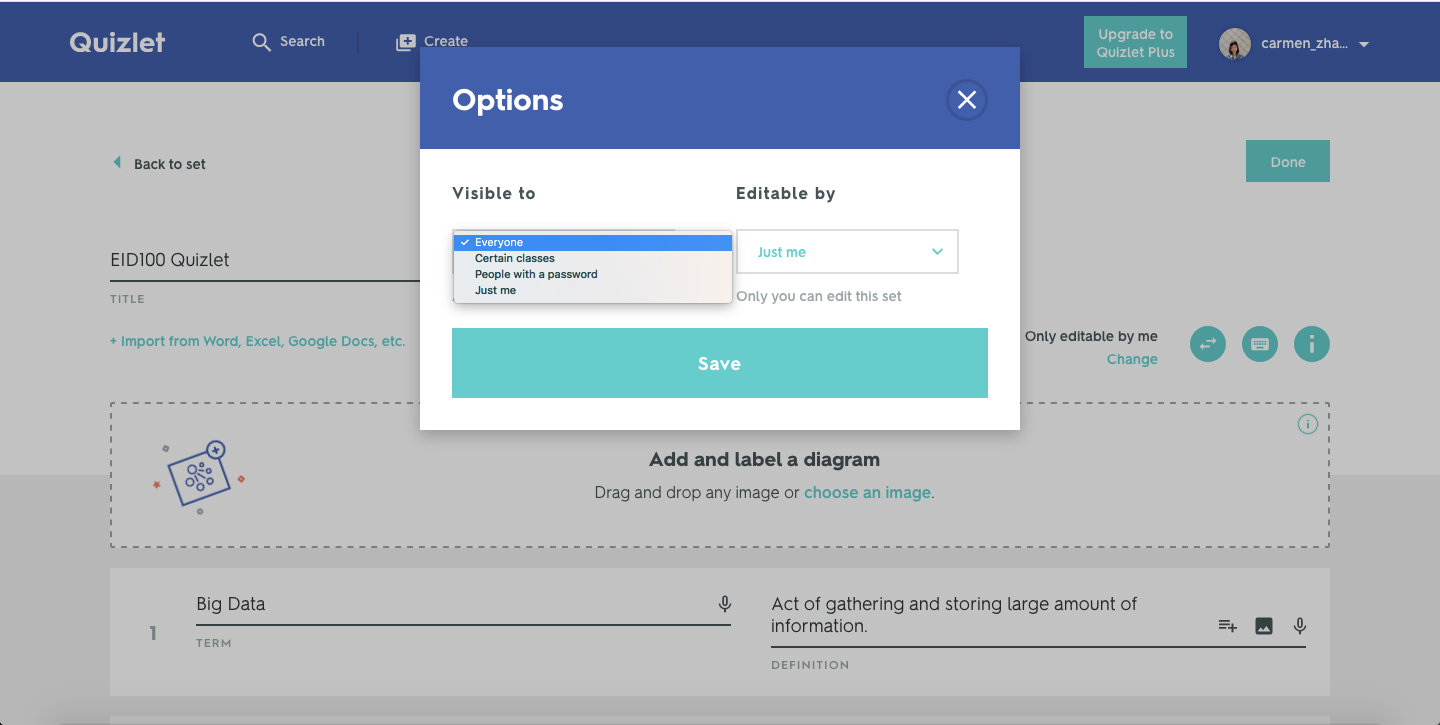Record audio for the Big Data definition

pyautogui.click(x=1299, y=625)
